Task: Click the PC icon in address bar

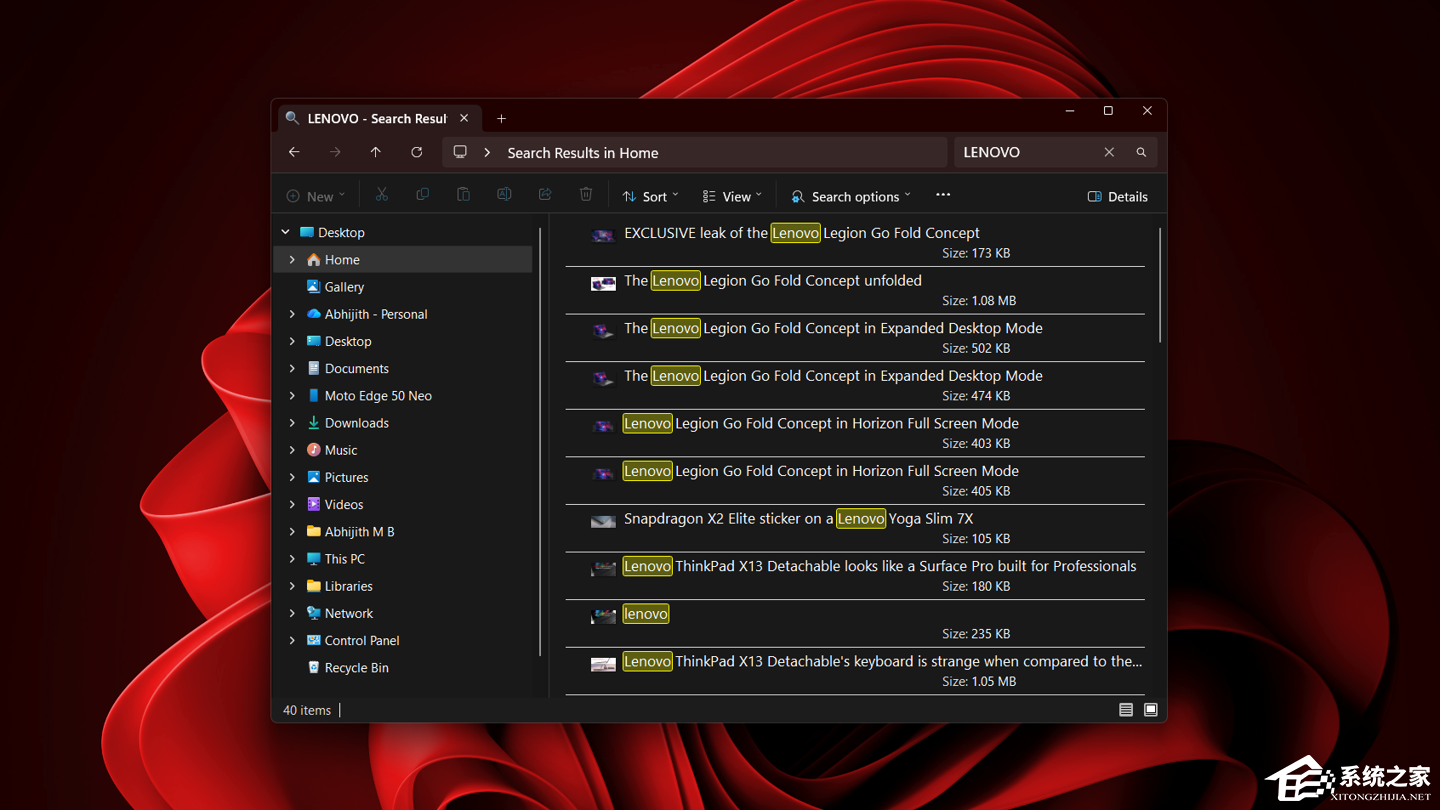Action: (x=460, y=152)
